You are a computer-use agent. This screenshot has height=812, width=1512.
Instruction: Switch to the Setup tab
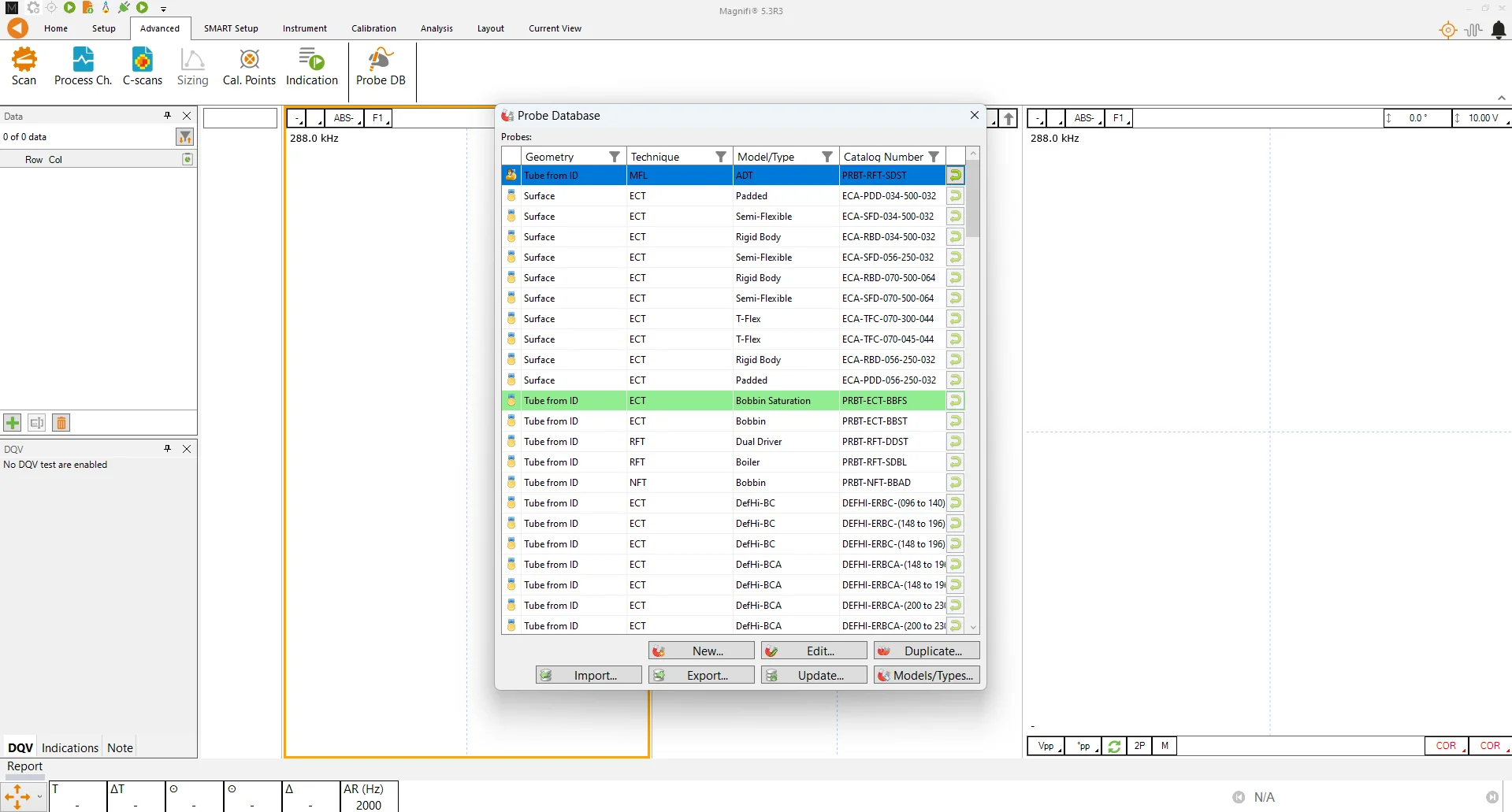click(x=104, y=28)
